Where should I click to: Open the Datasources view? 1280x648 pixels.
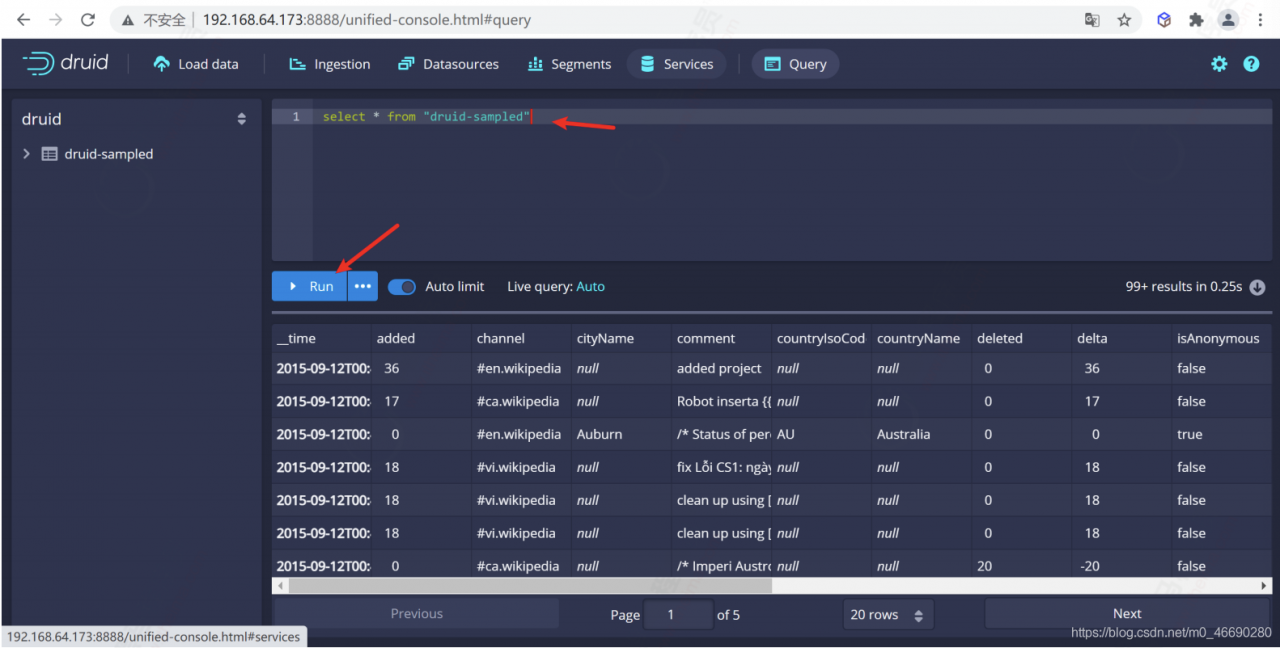click(x=448, y=64)
